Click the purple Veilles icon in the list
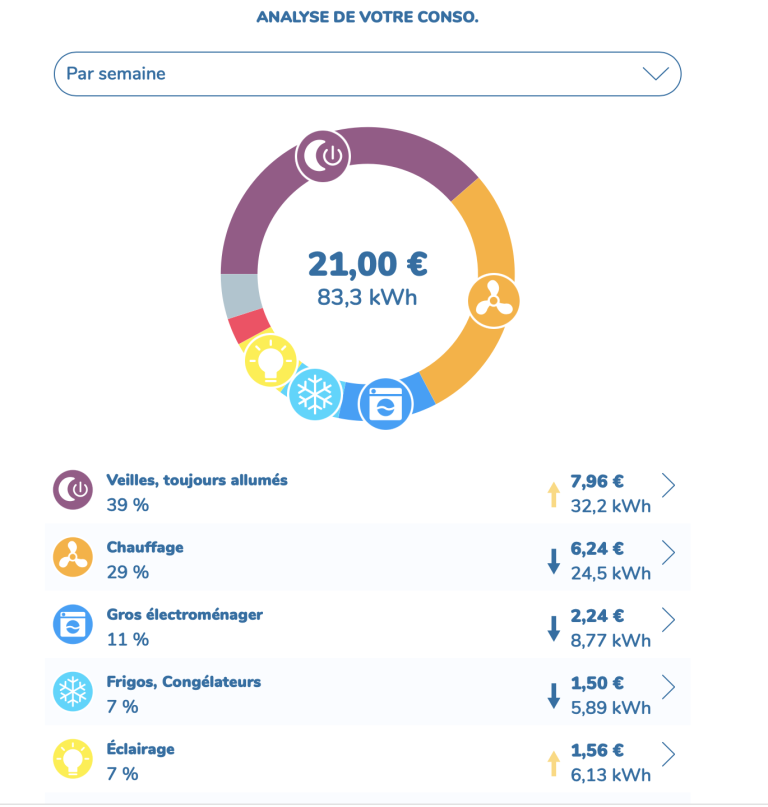 [x=73, y=490]
